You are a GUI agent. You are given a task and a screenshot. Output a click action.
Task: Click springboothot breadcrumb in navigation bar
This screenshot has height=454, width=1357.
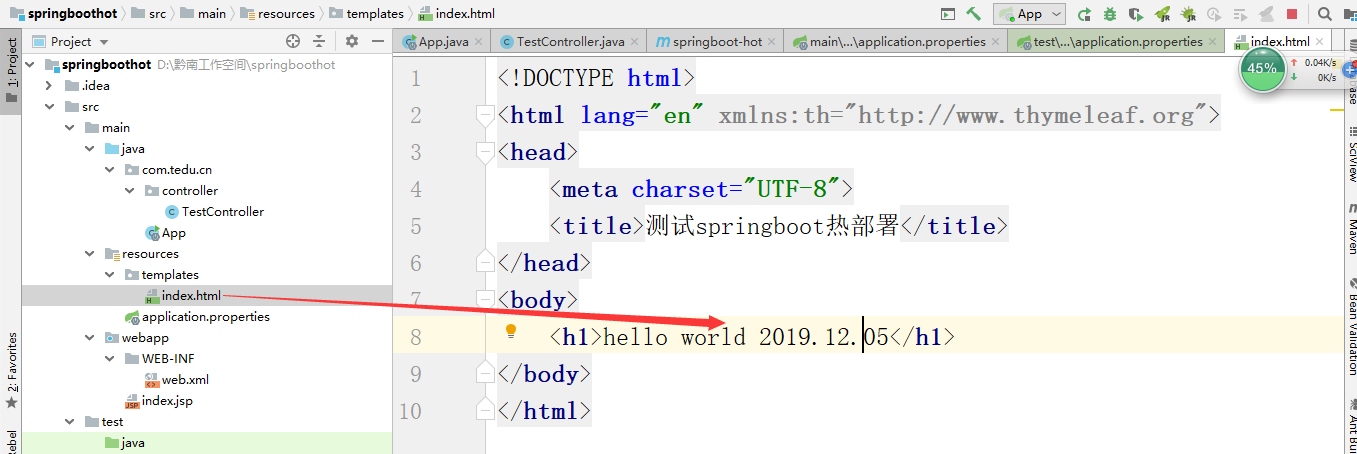62,13
